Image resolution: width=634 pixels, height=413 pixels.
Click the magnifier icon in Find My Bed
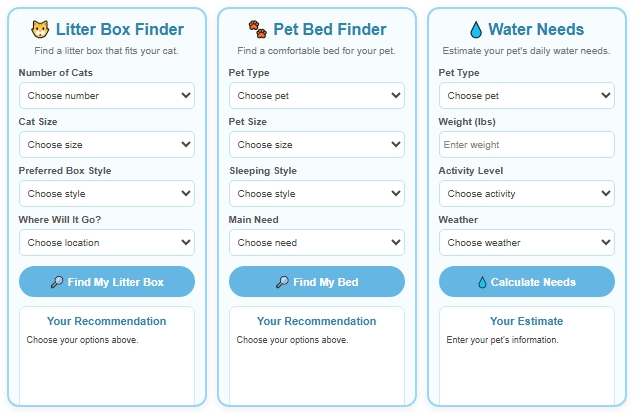(x=282, y=282)
